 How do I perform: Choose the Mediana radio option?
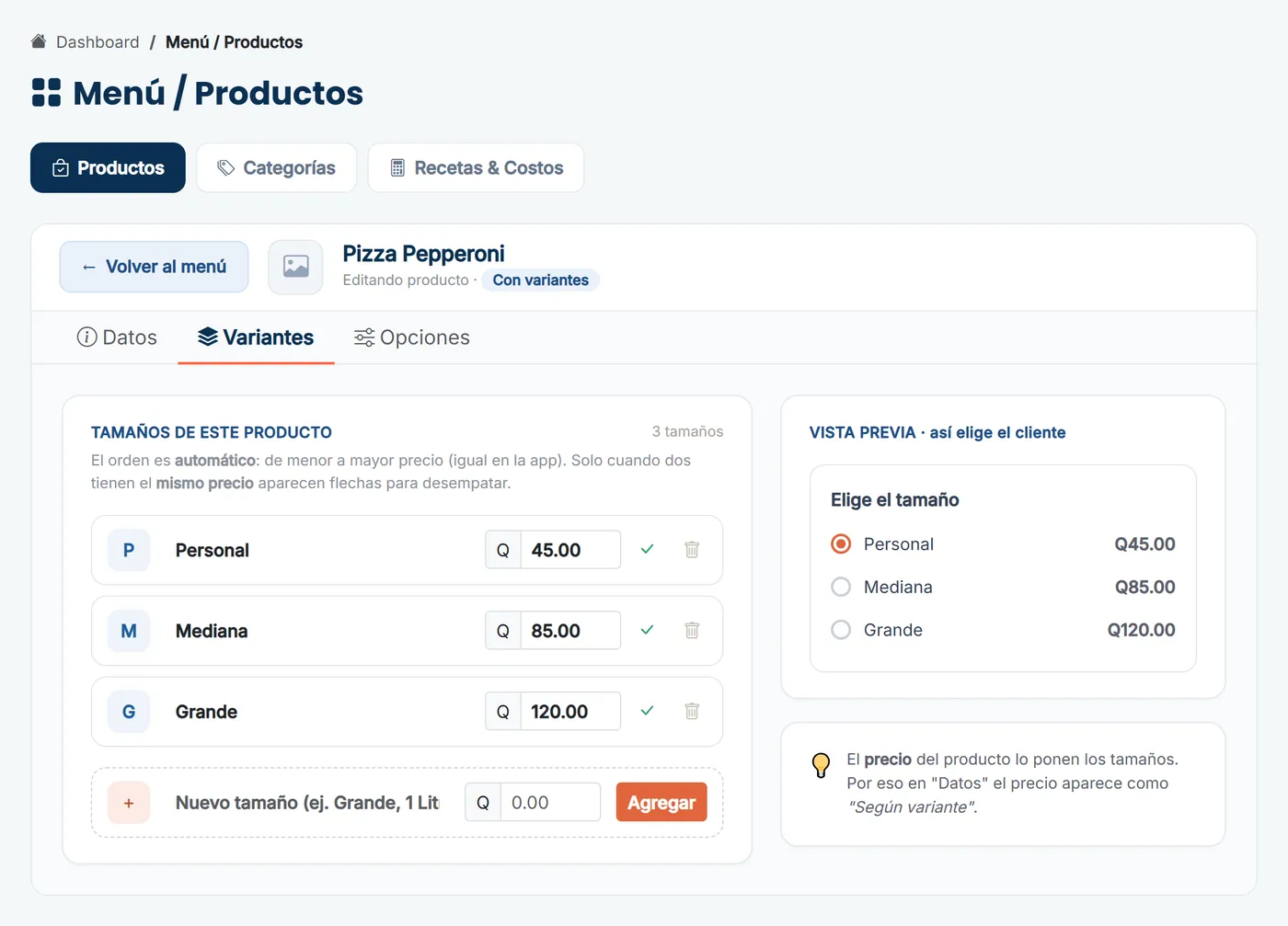(x=841, y=587)
